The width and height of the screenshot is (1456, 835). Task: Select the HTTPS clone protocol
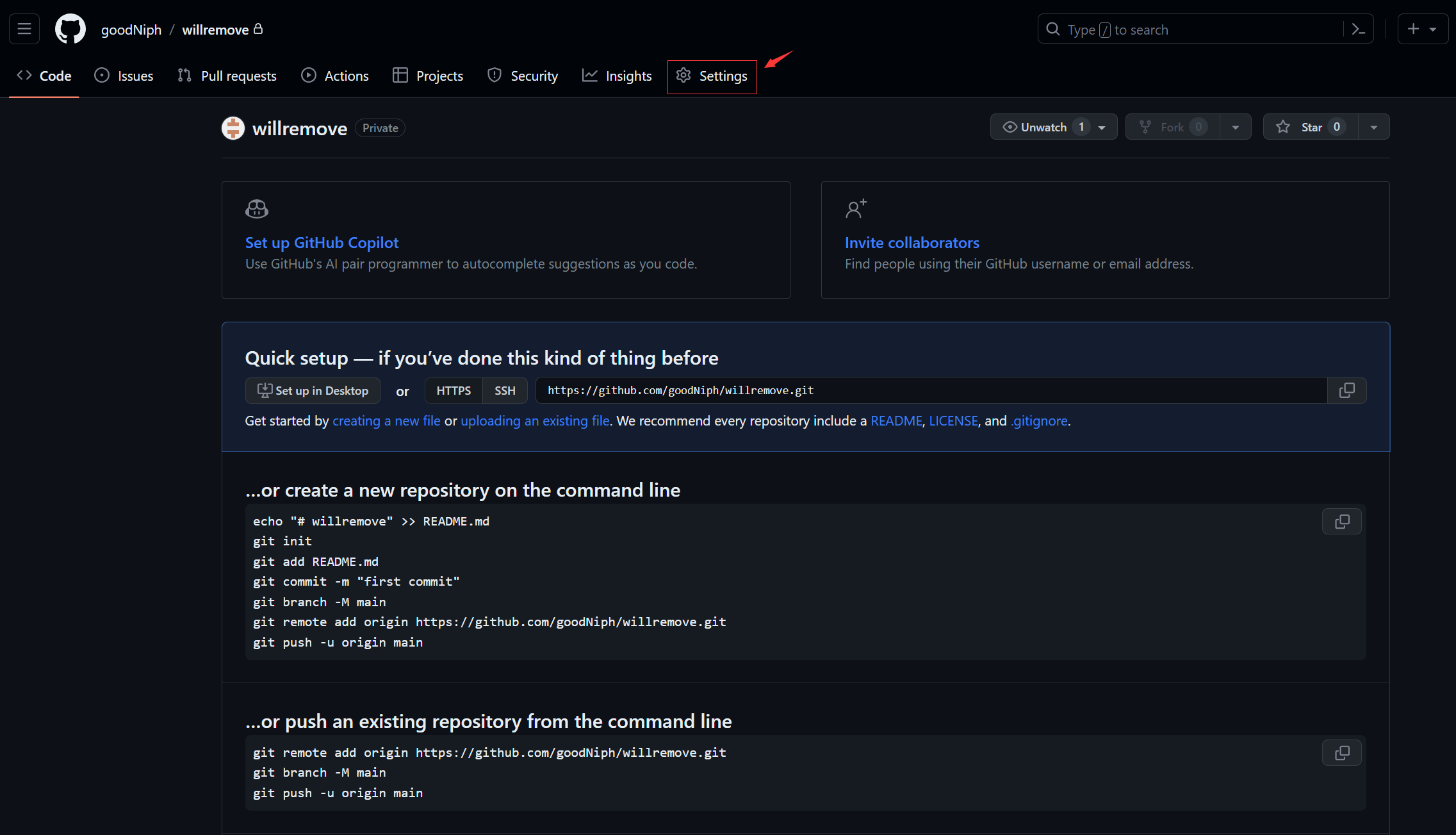tap(454, 390)
